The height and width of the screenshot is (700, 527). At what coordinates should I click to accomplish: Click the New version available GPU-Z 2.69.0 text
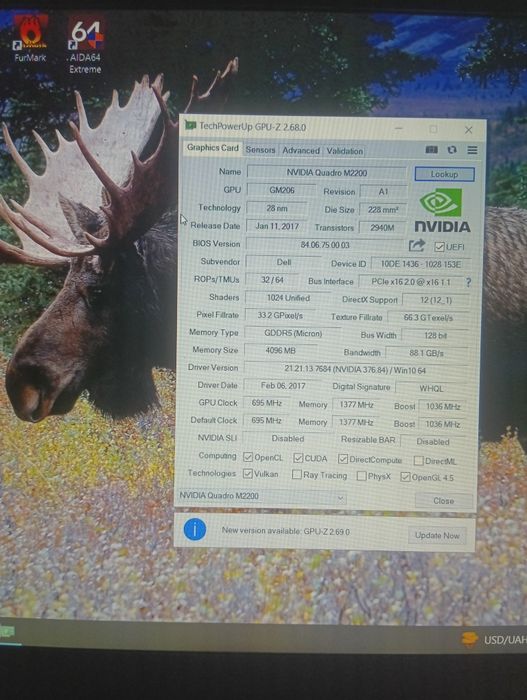click(286, 531)
